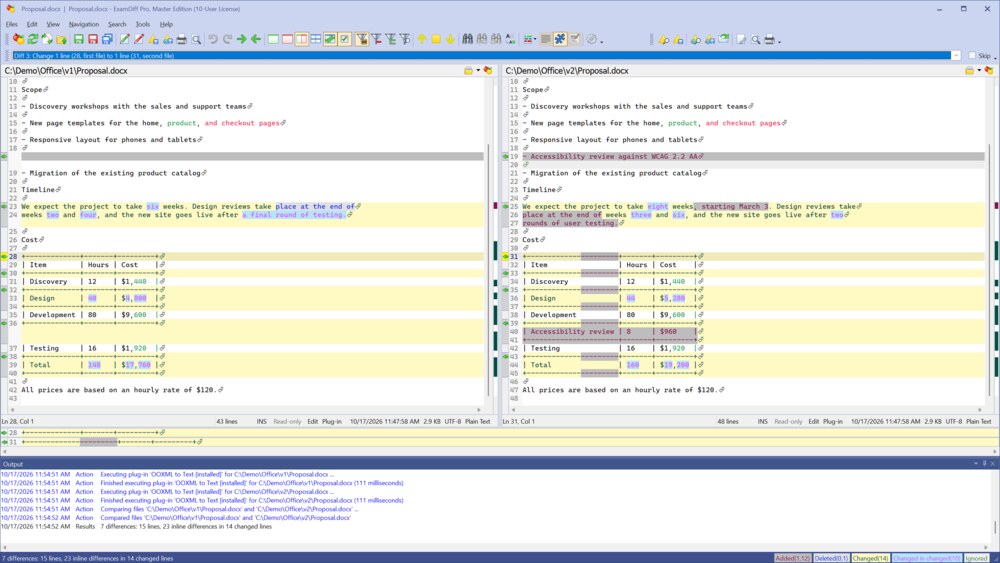Open the Help menu
Screen dimensions: 1000x563
pyautogui.click(x=166, y=24)
